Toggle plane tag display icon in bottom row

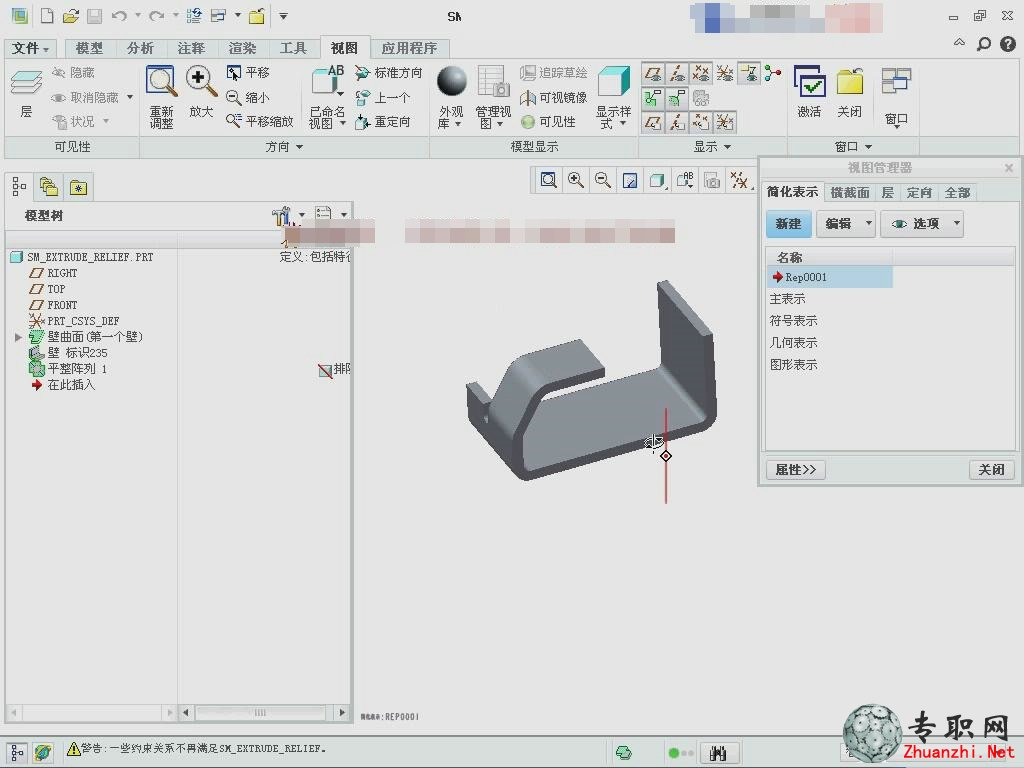click(653, 121)
